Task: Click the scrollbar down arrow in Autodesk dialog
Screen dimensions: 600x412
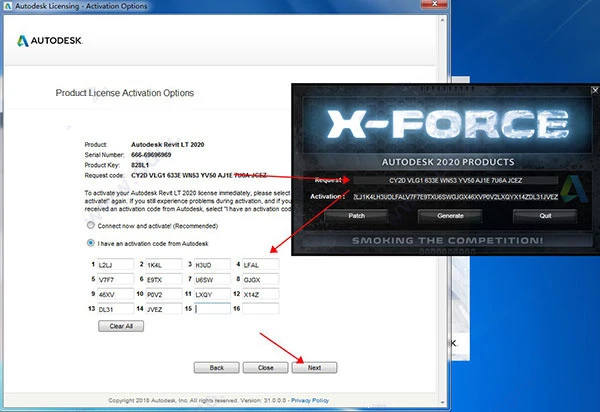Action: pos(442,402)
